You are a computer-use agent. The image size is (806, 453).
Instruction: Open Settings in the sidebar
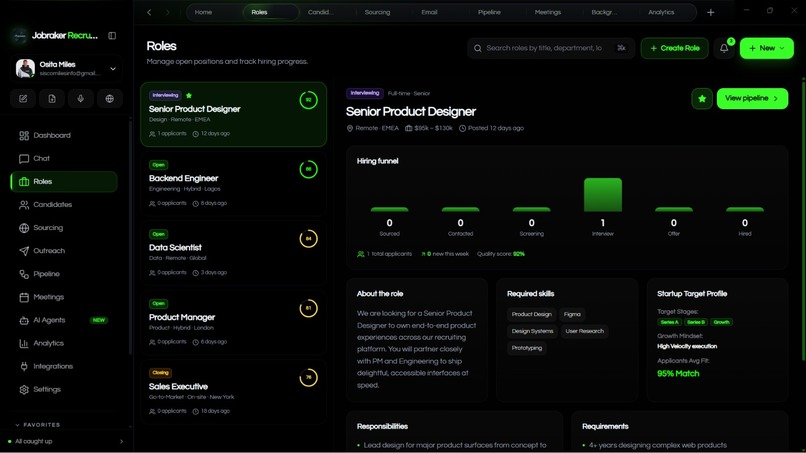pos(64,390)
